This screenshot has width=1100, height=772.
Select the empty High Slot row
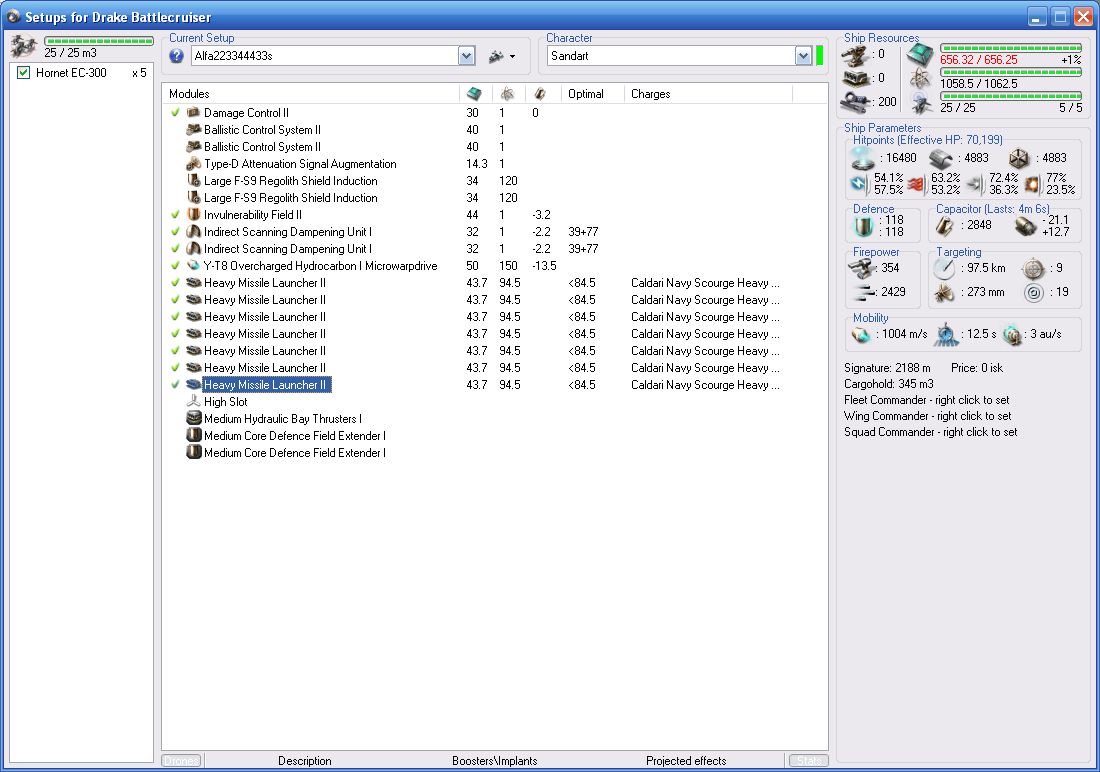225,402
